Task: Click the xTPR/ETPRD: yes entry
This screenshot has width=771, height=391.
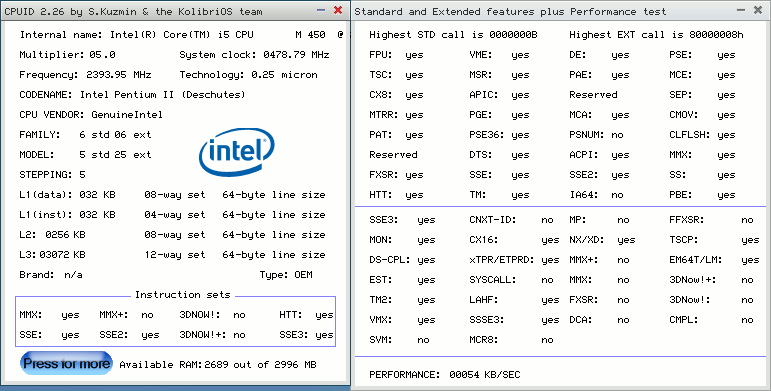Action: click(514, 260)
